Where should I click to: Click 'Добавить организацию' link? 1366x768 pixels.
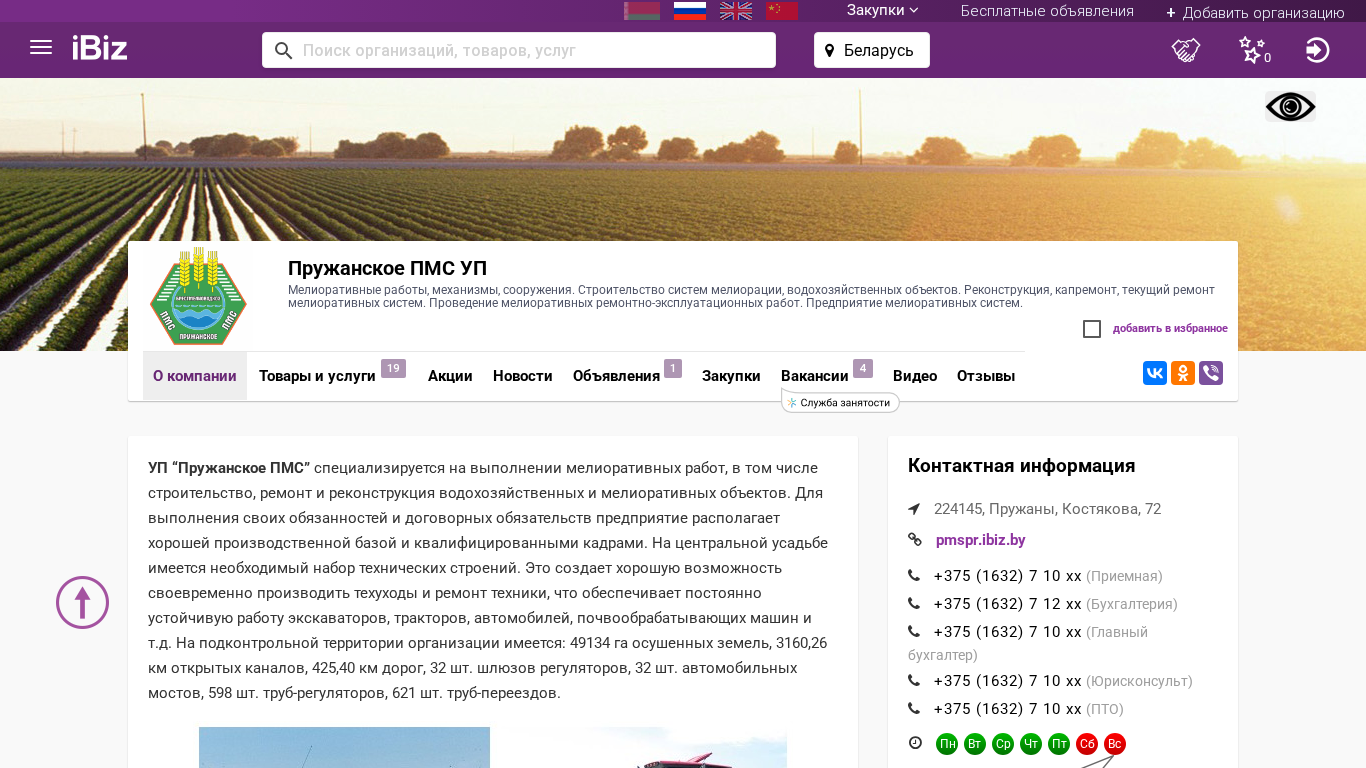coord(1255,12)
